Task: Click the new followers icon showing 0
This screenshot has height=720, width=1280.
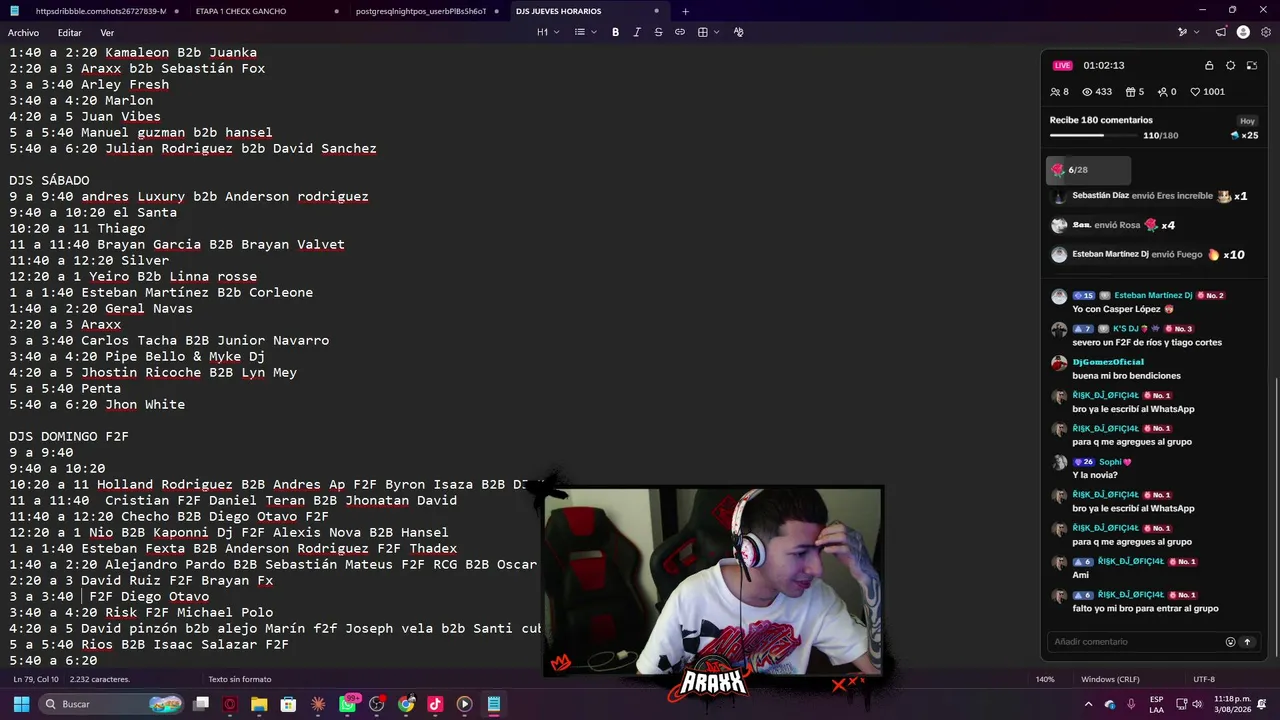Action: click(x=1167, y=92)
